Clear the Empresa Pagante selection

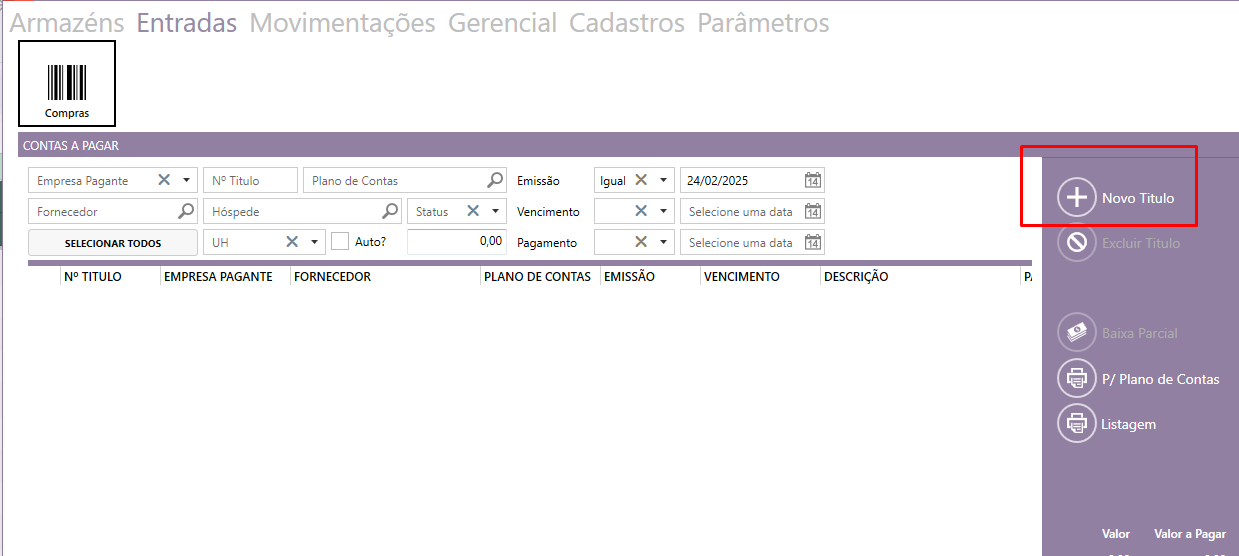[x=164, y=181]
